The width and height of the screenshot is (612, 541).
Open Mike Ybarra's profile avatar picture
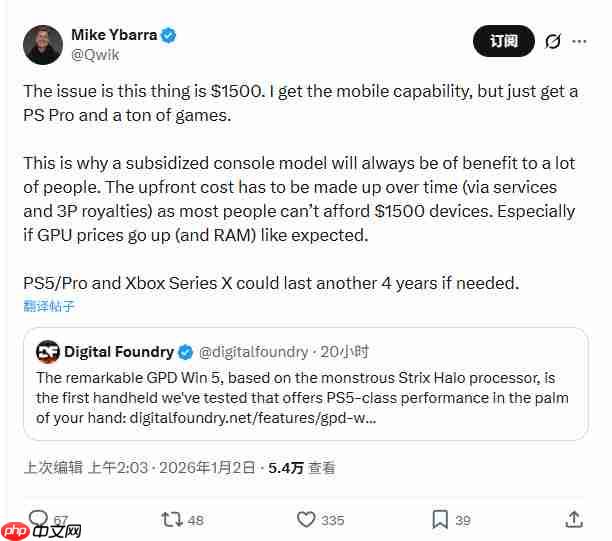point(43,44)
